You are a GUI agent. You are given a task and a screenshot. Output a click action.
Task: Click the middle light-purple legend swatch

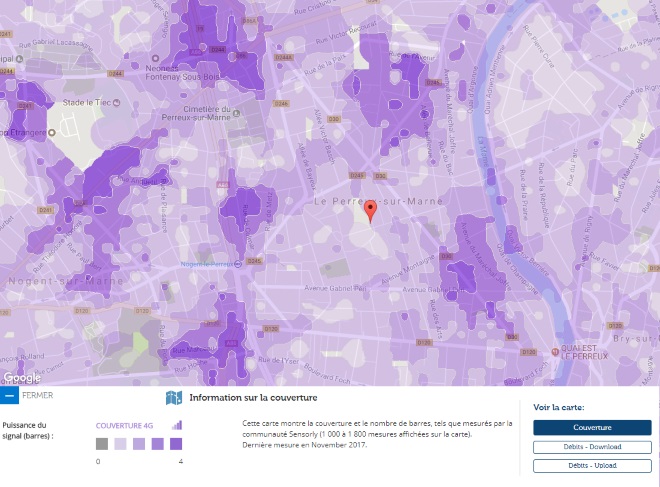click(x=139, y=444)
